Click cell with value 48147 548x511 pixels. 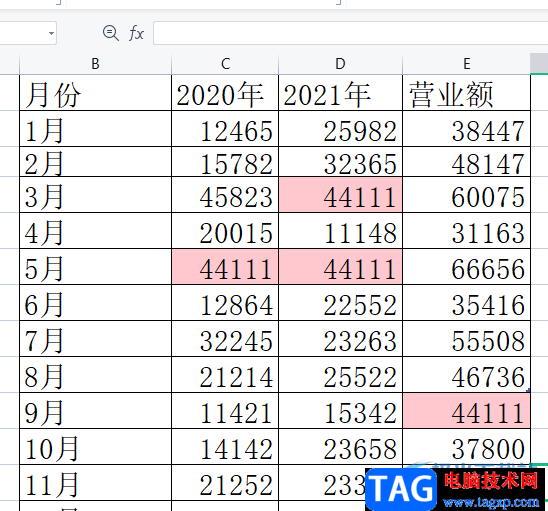pos(467,162)
